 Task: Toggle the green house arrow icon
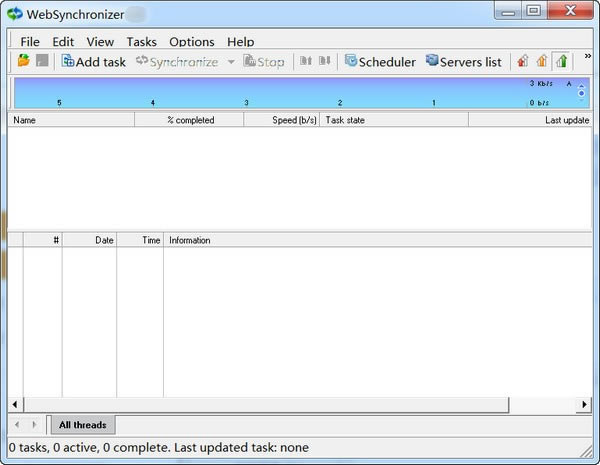point(561,62)
